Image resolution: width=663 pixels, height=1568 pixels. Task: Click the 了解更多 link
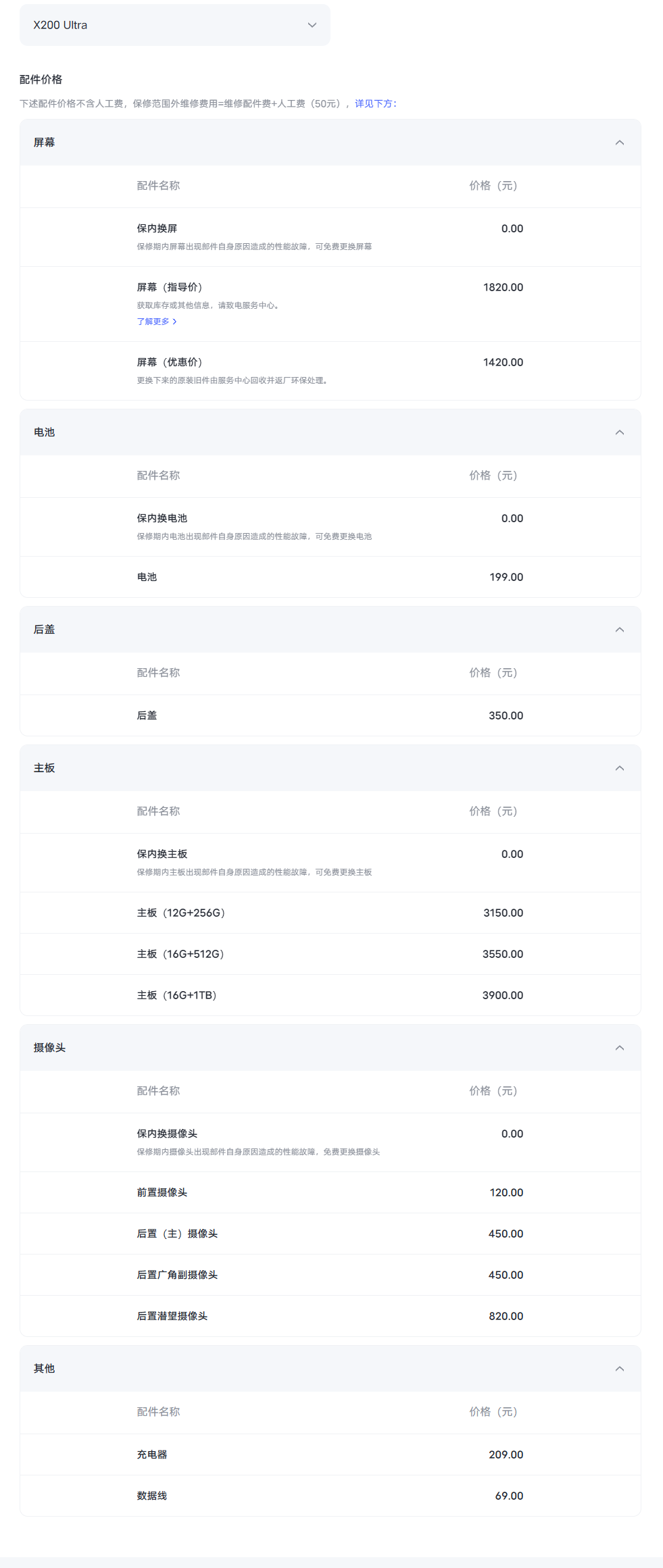157,322
